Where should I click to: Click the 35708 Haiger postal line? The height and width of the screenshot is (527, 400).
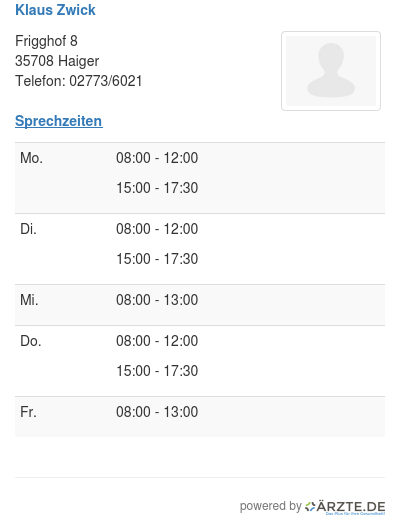(x=57, y=61)
